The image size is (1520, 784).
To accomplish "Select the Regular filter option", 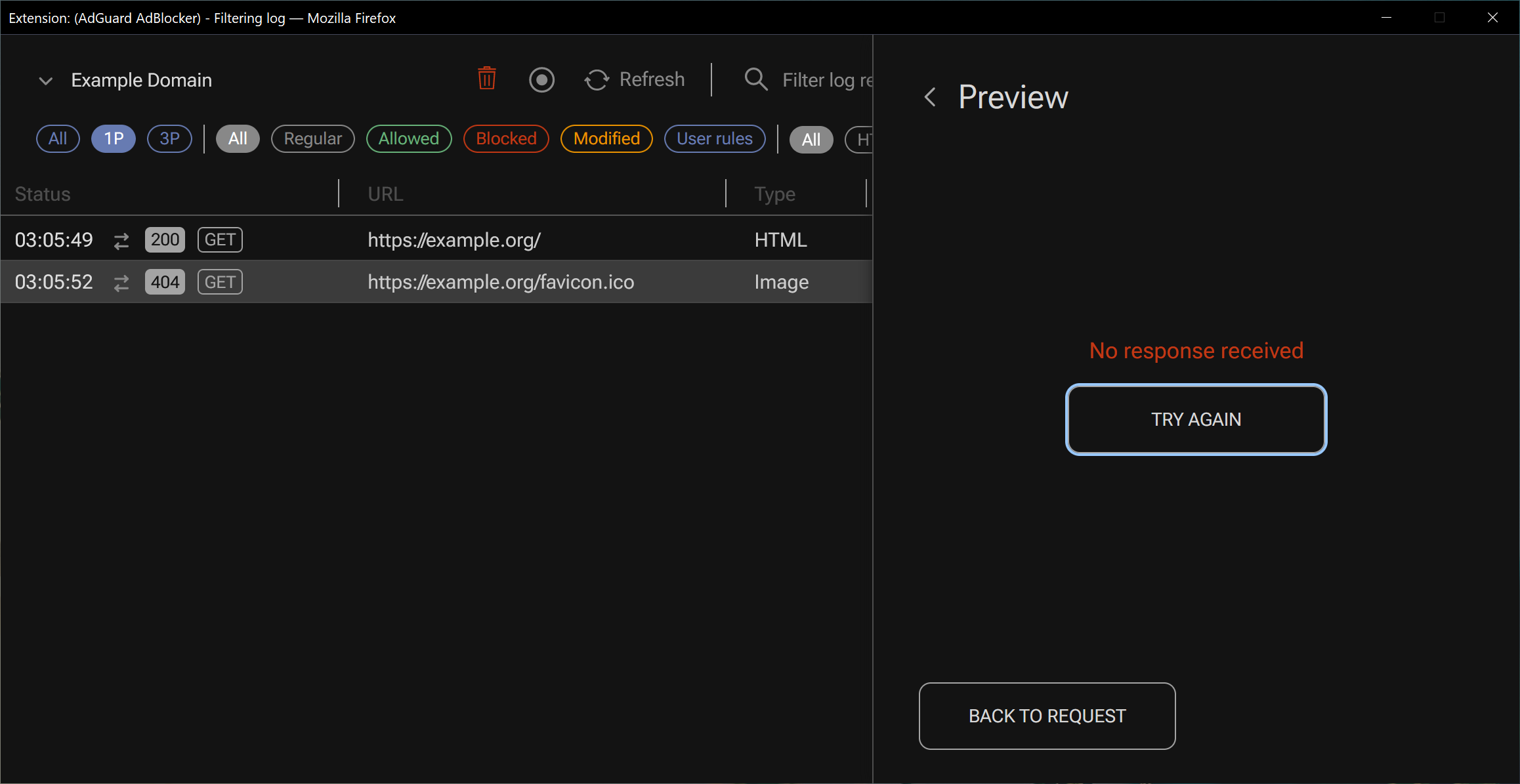I will tap(312, 138).
